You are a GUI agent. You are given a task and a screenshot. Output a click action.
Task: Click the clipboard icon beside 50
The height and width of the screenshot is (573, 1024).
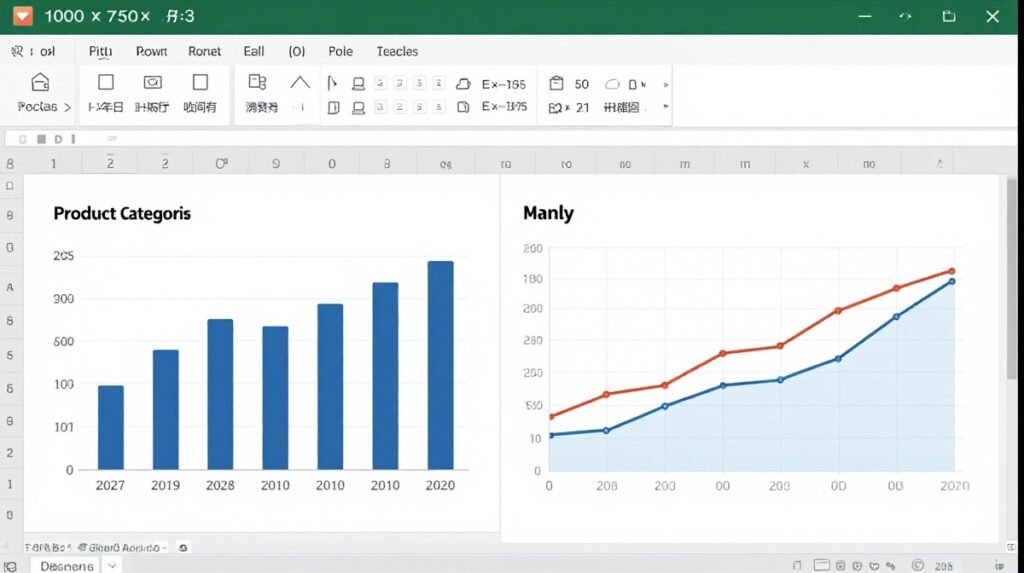point(556,84)
